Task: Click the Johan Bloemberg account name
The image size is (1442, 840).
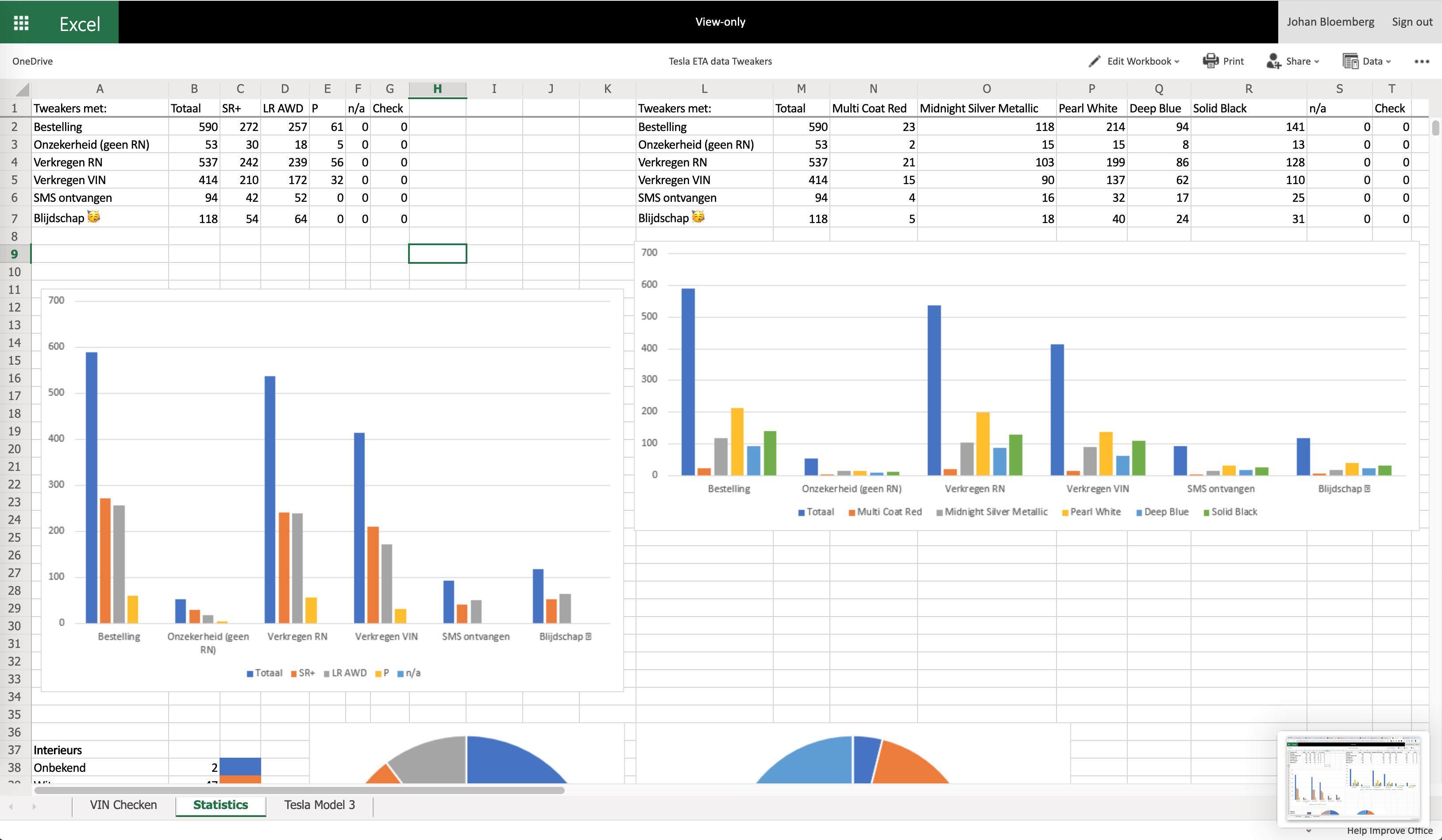Action: tap(1330, 22)
